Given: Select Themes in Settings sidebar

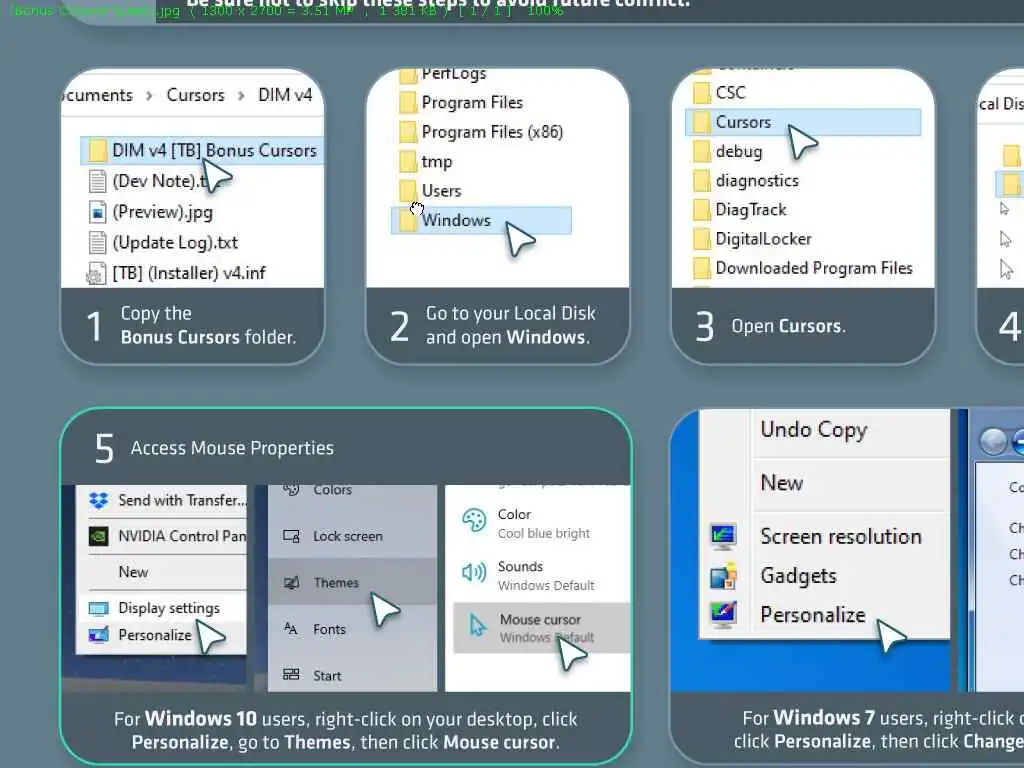Looking at the screenshot, I should pyautogui.click(x=353, y=582).
